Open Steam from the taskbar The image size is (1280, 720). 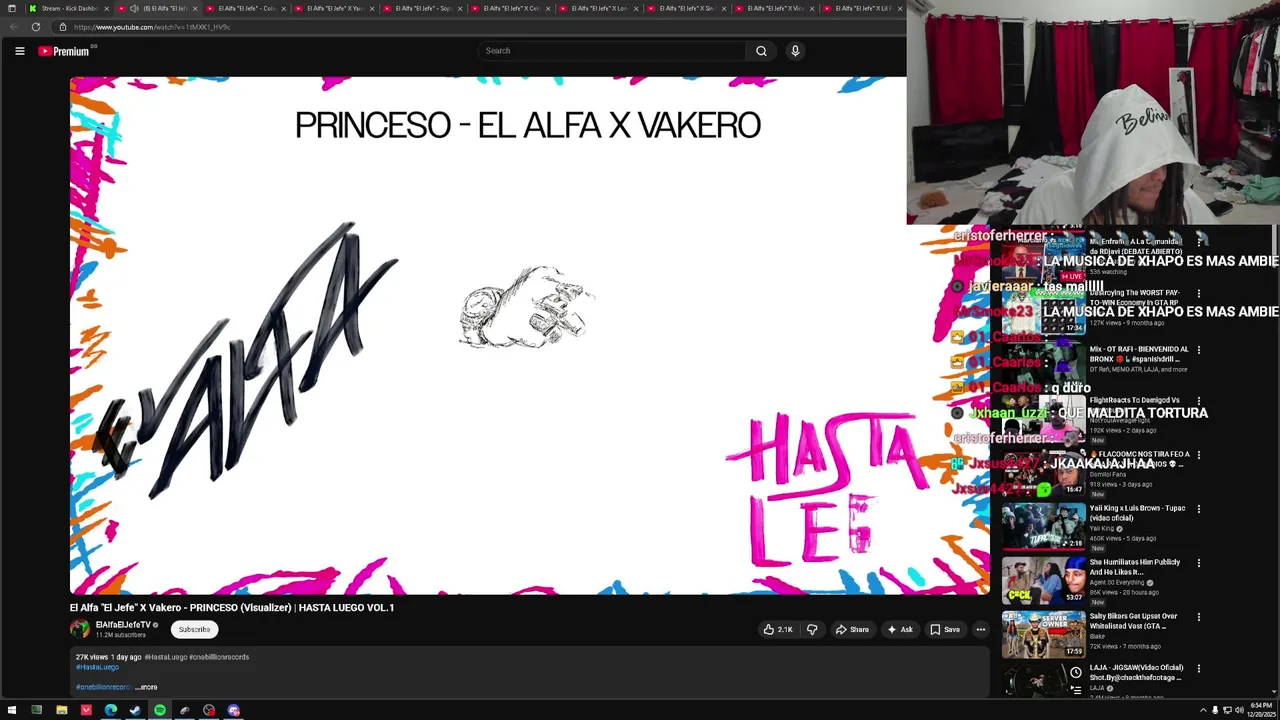[135, 711]
